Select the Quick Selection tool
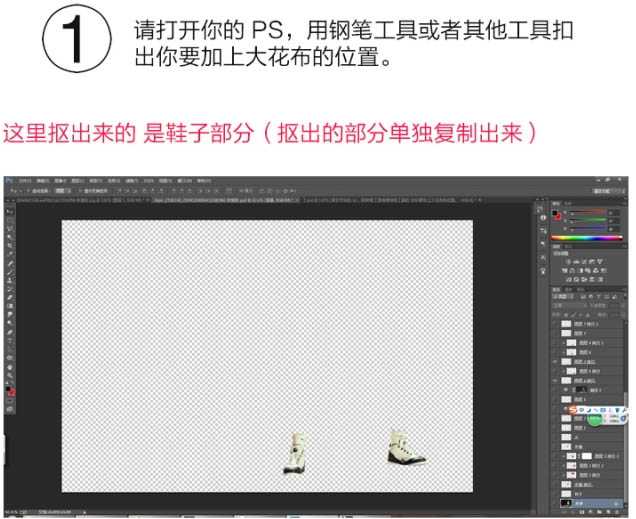Screen dimensions: 636x519 [x=11, y=236]
